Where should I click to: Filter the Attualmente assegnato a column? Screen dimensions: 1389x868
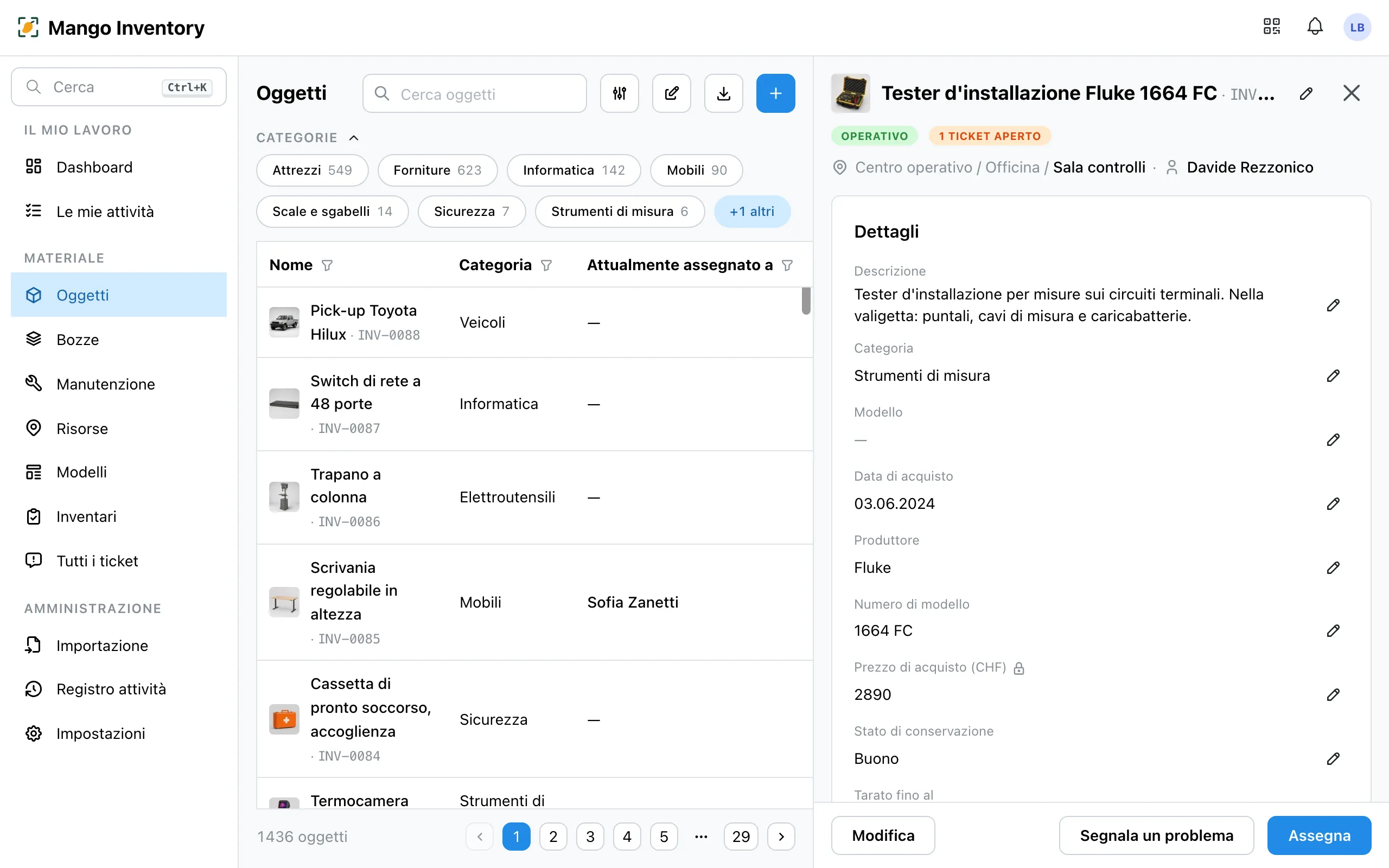[x=787, y=265]
